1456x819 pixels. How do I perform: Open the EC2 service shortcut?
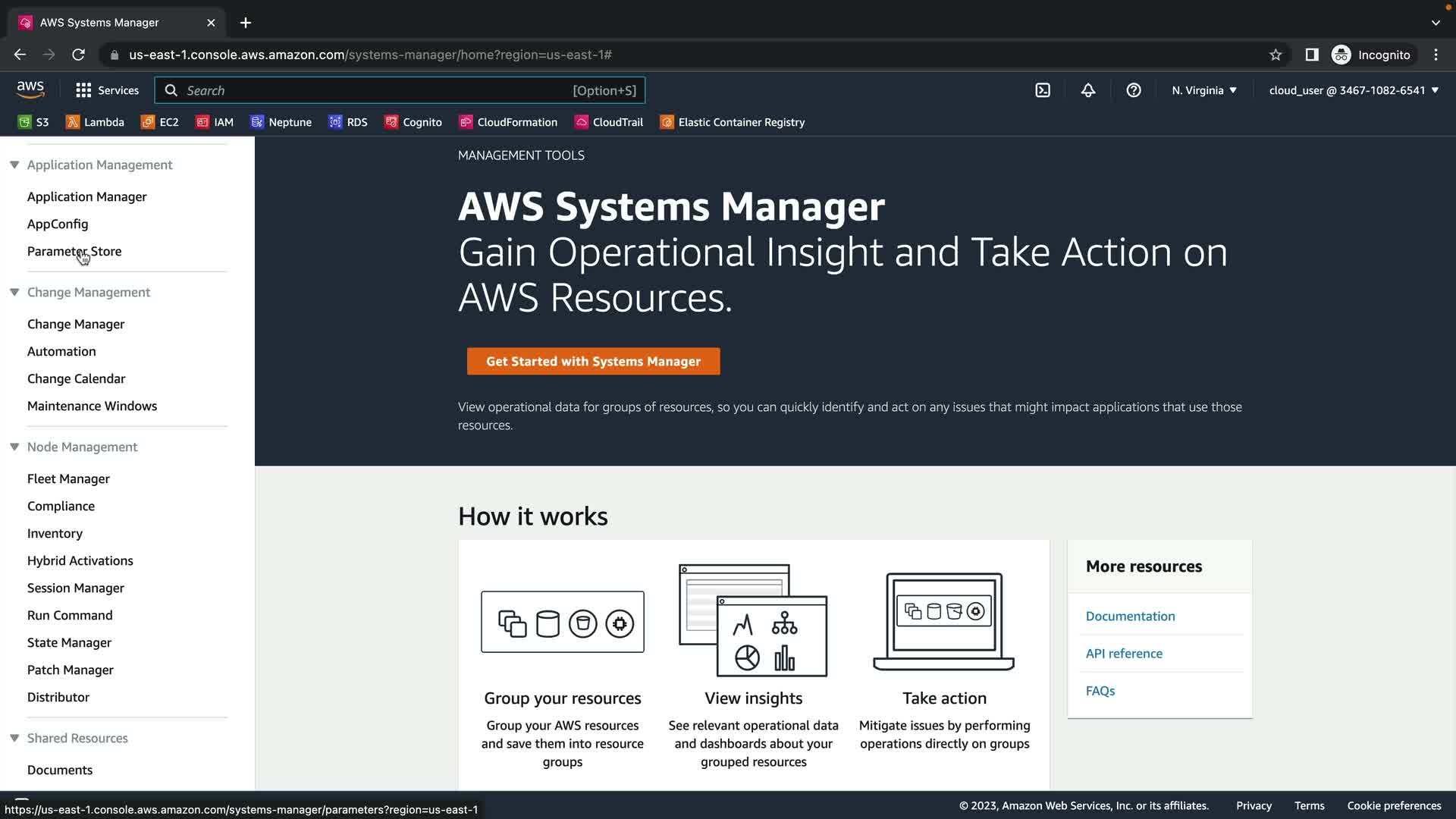click(x=160, y=122)
